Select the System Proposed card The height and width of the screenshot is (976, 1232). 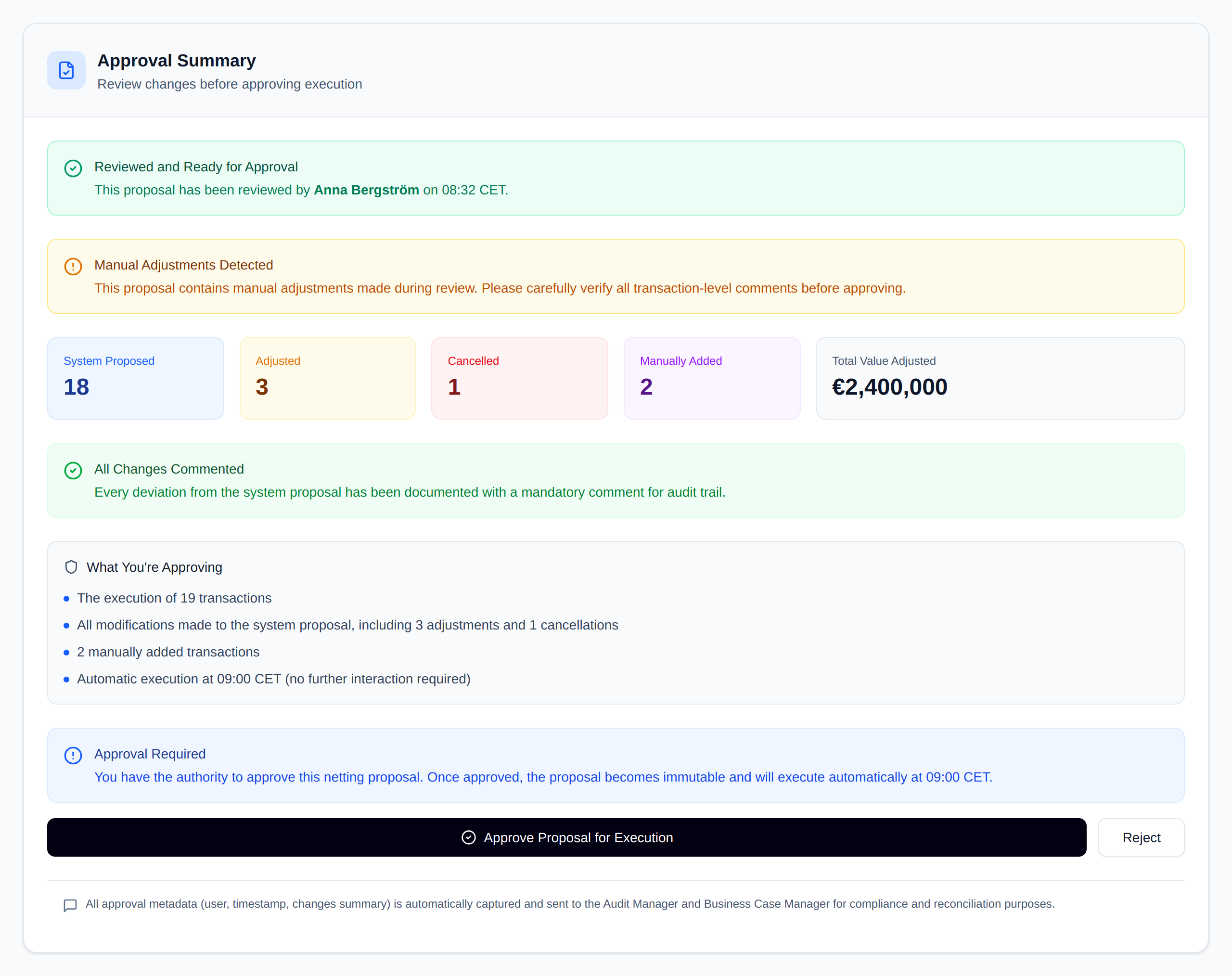[x=135, y=378]
